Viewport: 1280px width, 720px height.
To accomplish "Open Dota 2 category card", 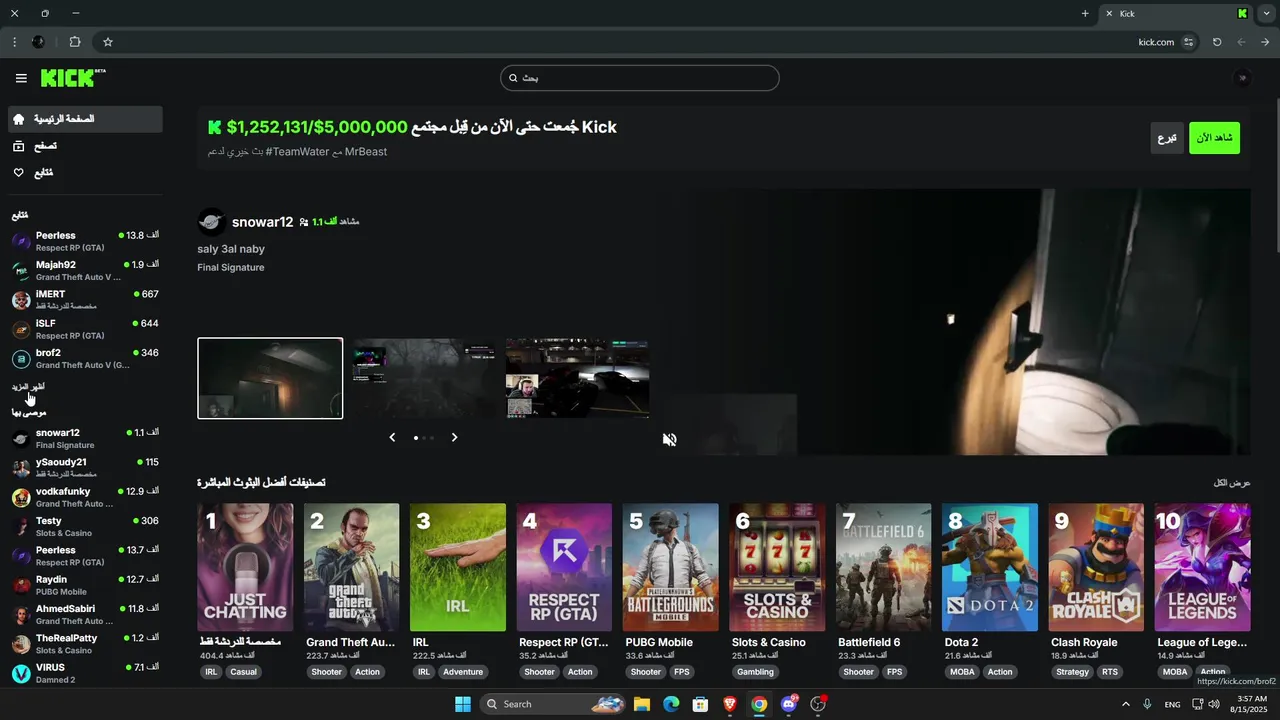I will [x=990, y=567].
